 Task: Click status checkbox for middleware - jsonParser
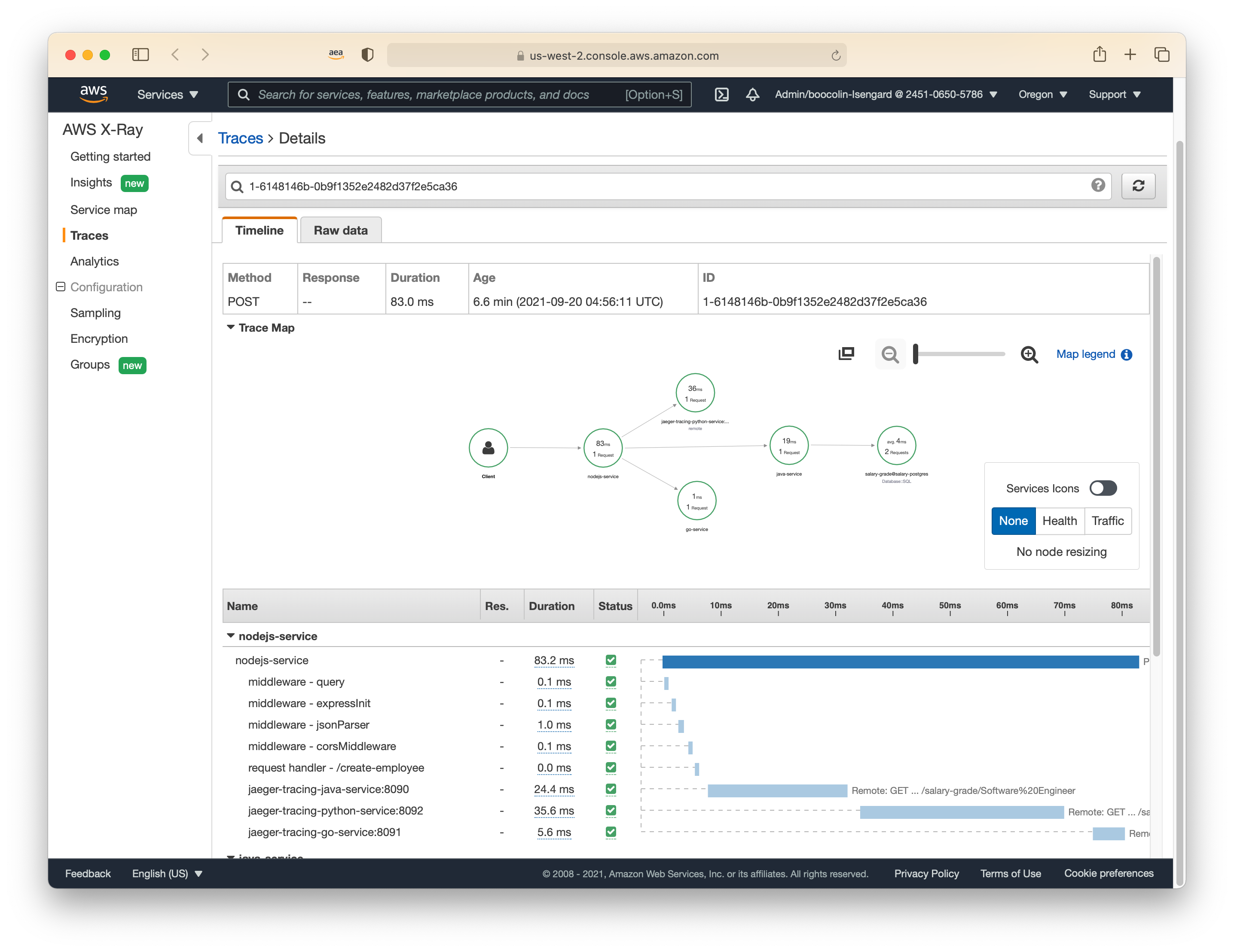click(x=611, y=724)
